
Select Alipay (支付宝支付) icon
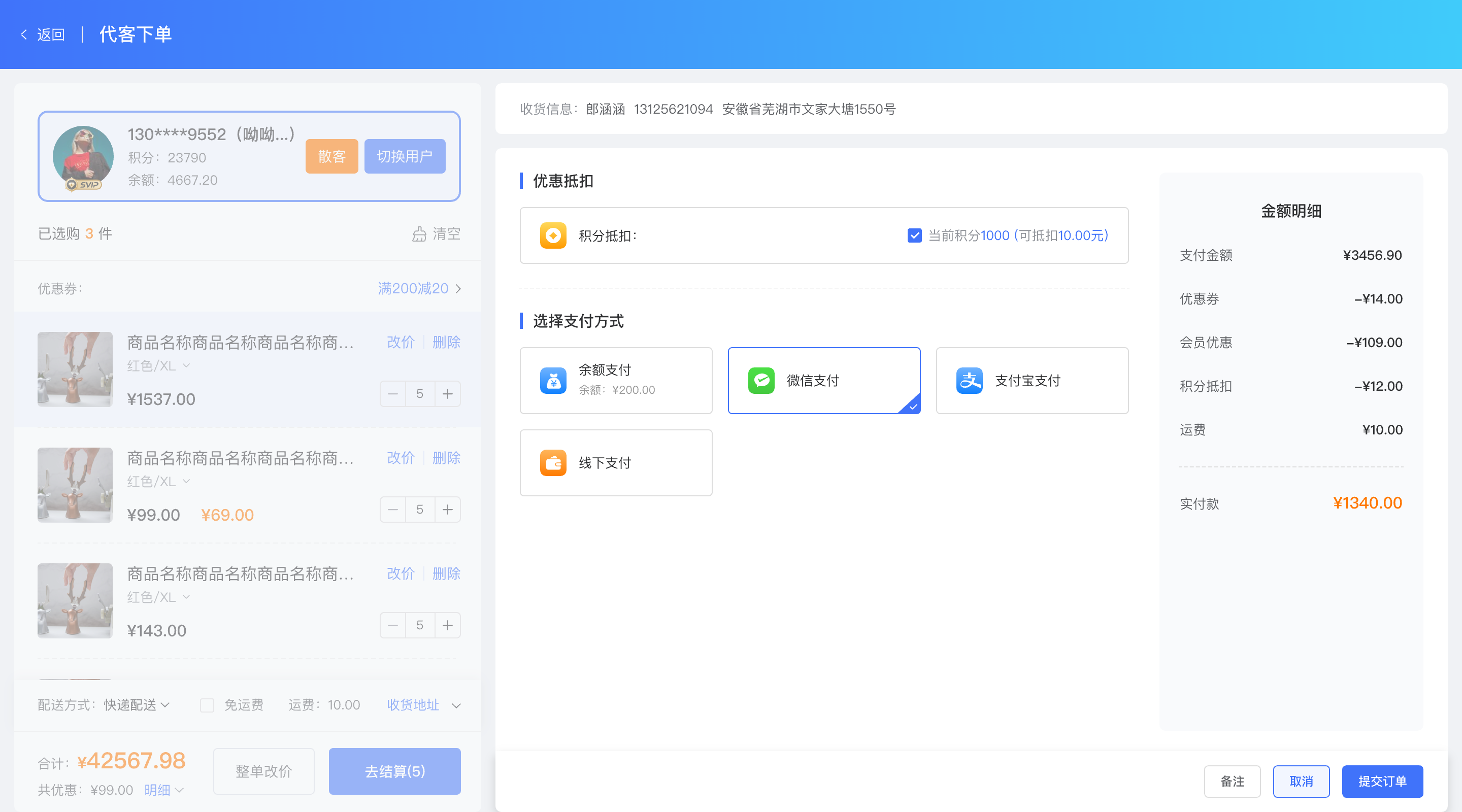(x=970, y=381)
